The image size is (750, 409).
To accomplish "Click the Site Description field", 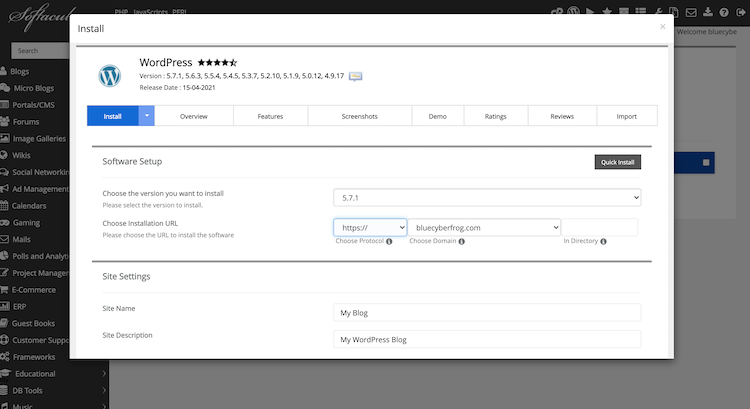I will [487, 340].
